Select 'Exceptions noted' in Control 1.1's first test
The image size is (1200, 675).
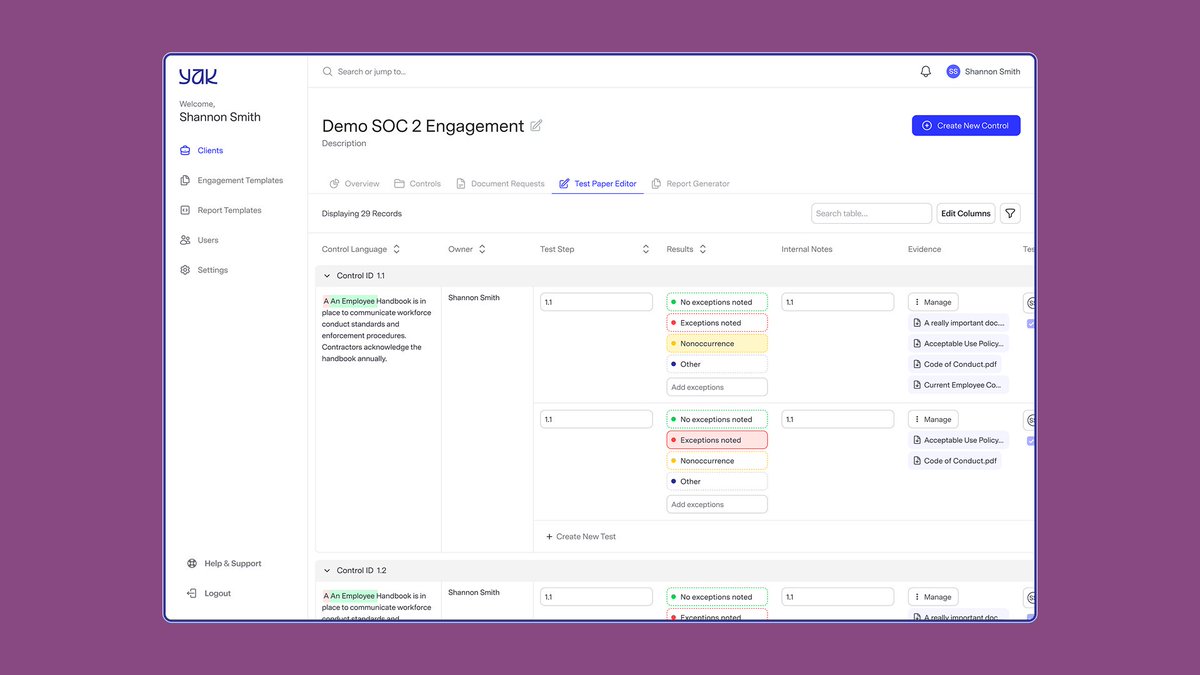pos(717,323)
